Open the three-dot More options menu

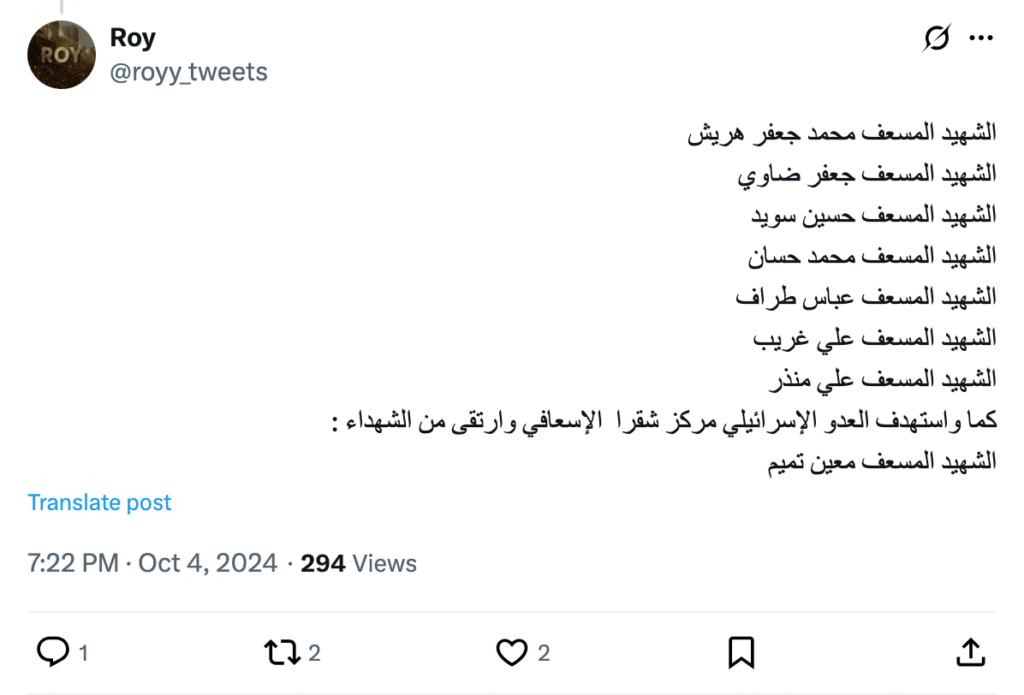[981, 38]
